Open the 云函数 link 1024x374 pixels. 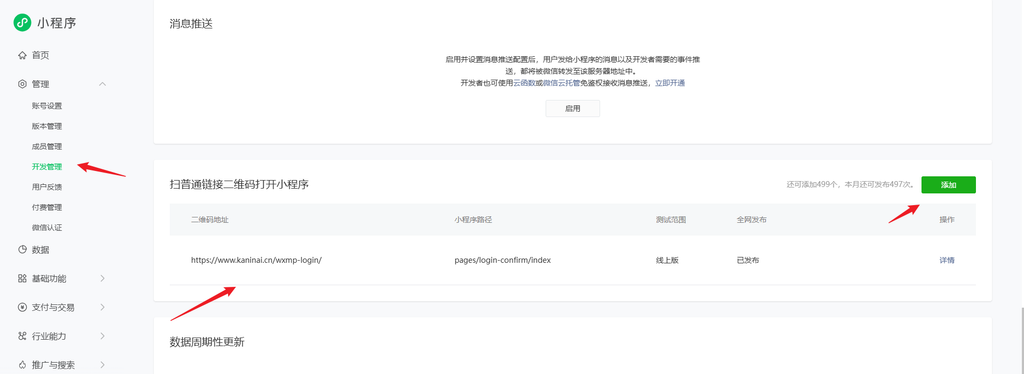click(524, 83)
